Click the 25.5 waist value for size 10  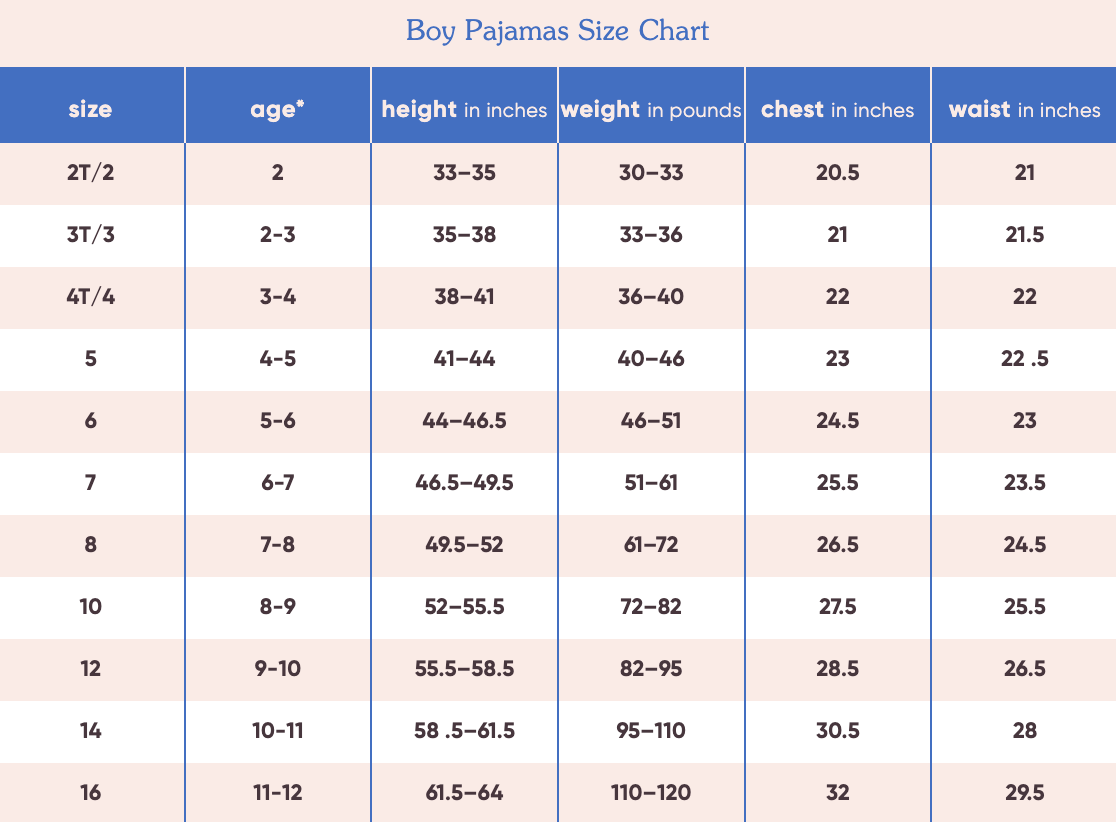point(1024,606)
